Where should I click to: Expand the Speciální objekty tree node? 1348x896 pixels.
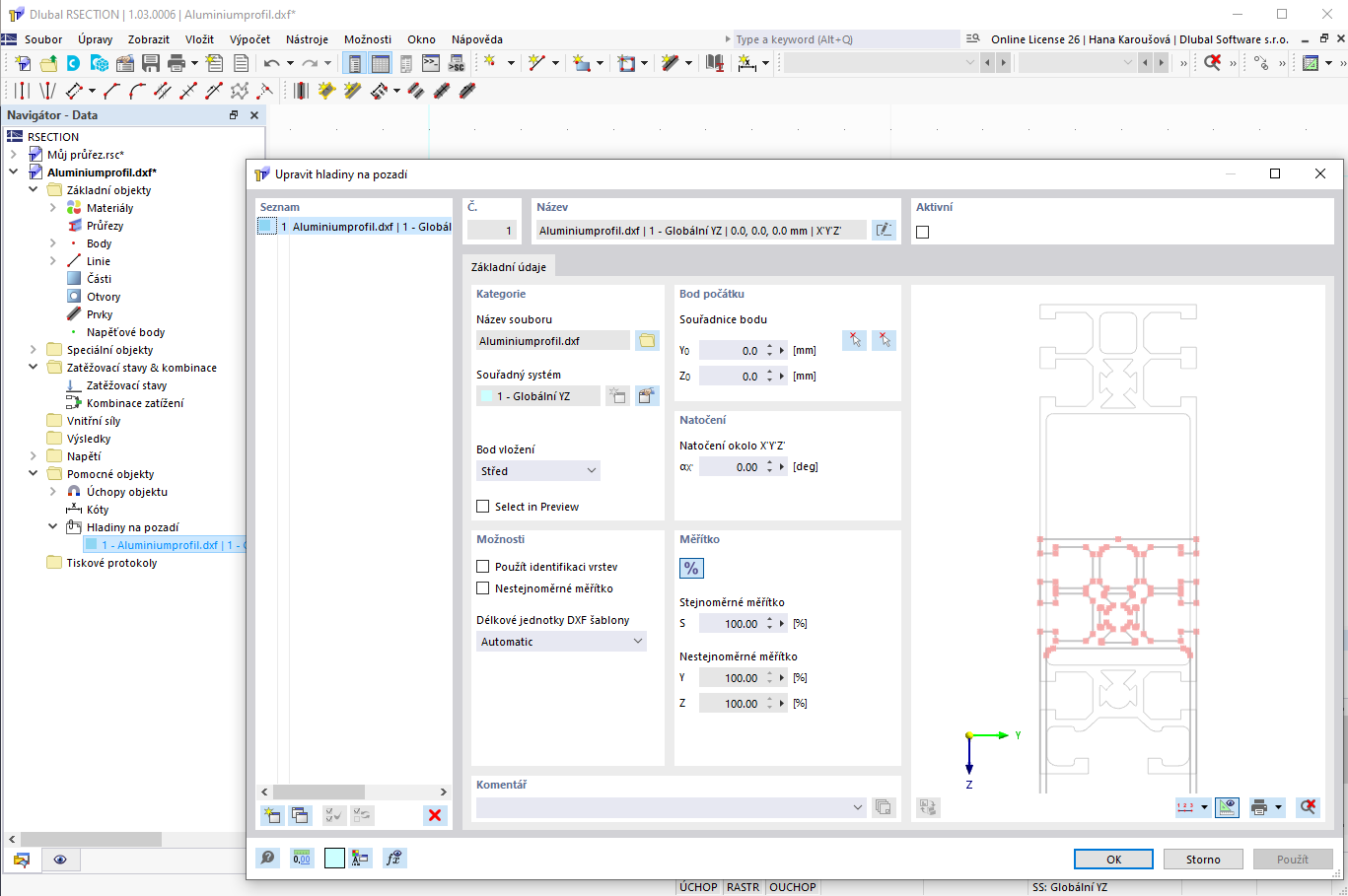[x=33, y=350]
